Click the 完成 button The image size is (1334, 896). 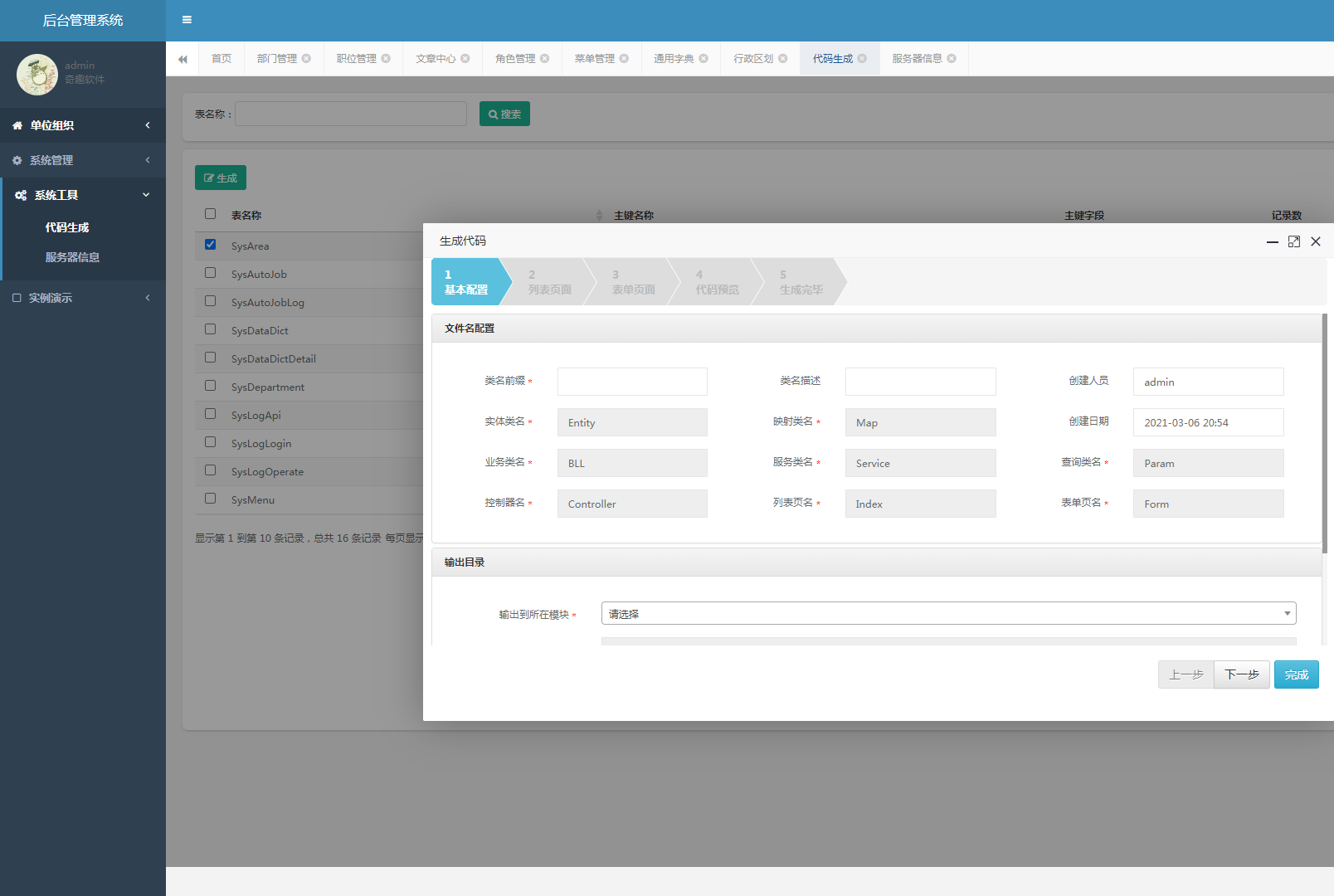tap(1296, 674)
